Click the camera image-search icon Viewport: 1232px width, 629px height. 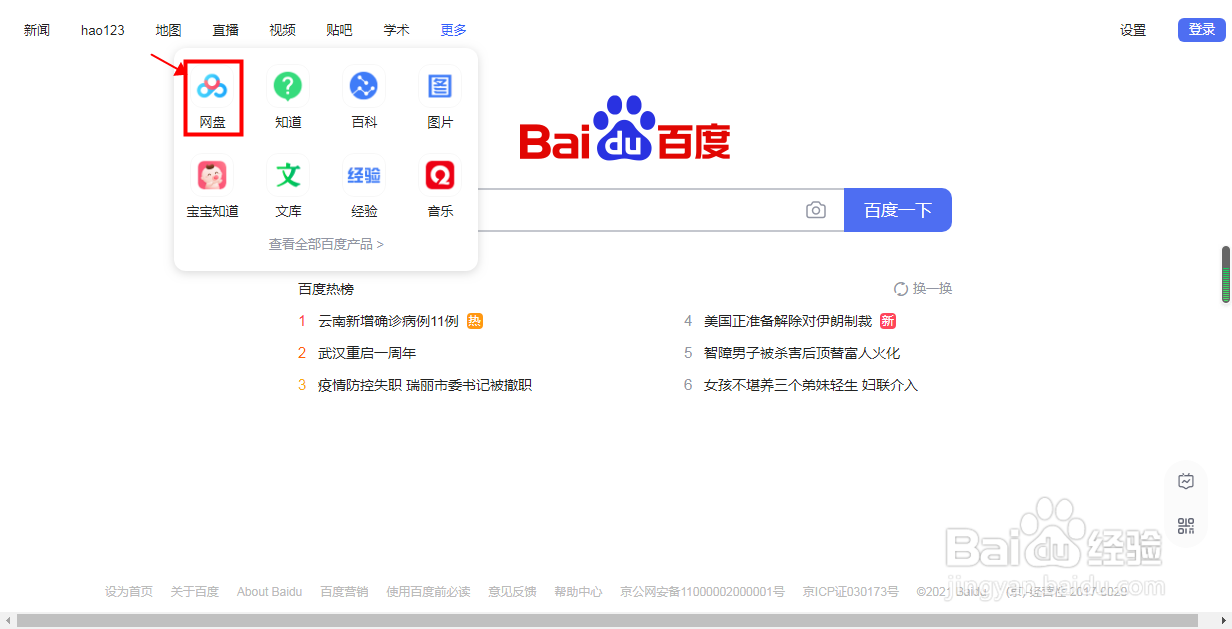816,210
